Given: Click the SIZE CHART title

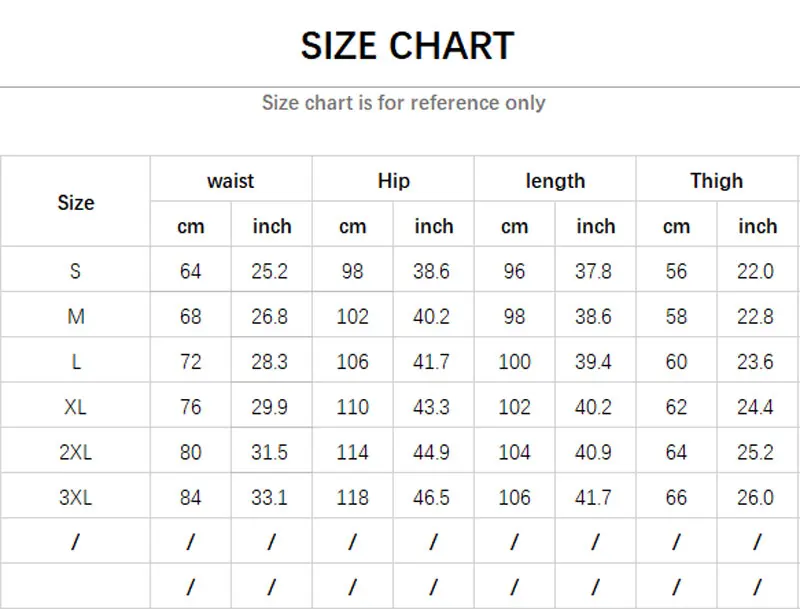Looking at the screenshot, I should (407, 46).
